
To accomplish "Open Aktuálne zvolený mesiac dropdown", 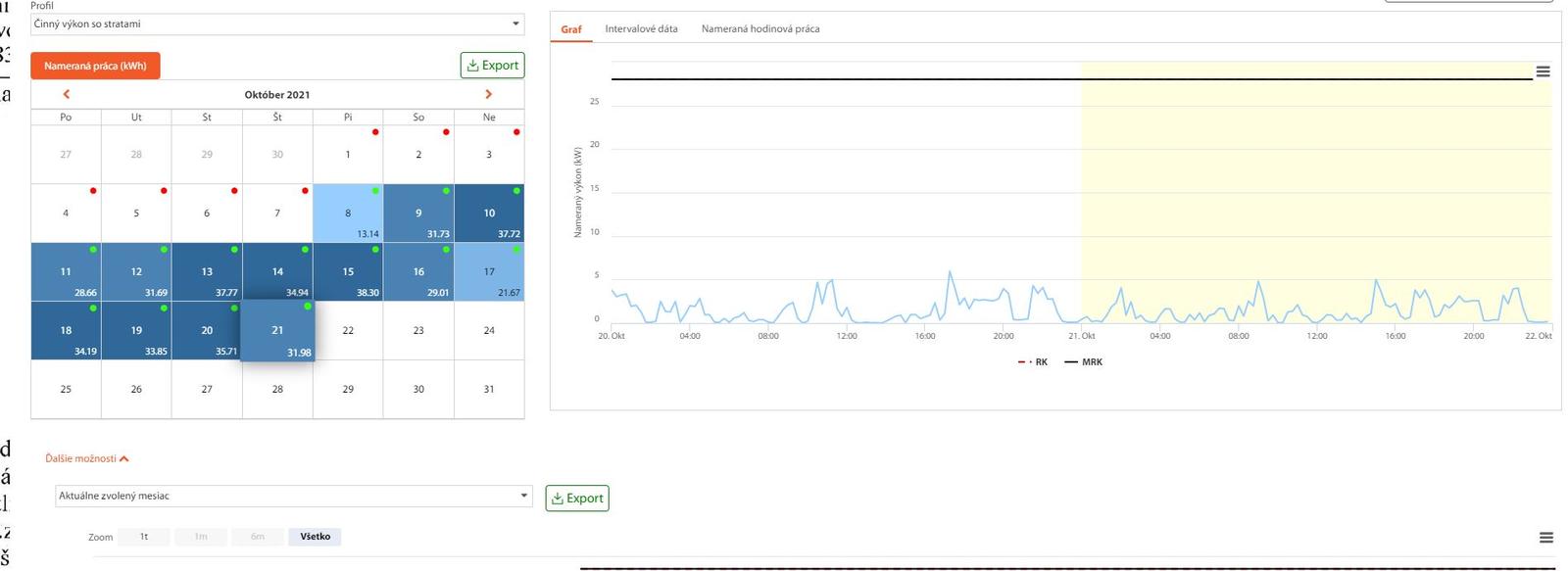I will (x=292, y=496).
